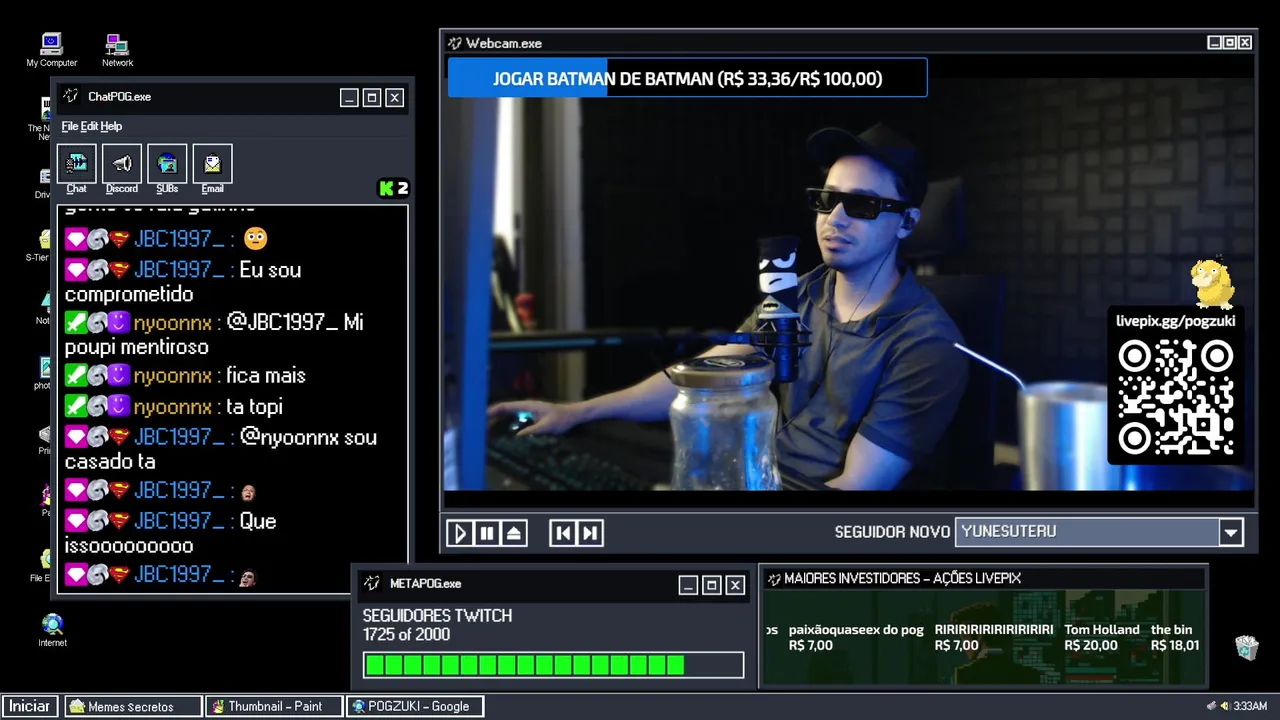The height and width of the screenshot is (720, 1280).
Task: Maximize the Webcam.exe window
Action: click(1230, 43)
